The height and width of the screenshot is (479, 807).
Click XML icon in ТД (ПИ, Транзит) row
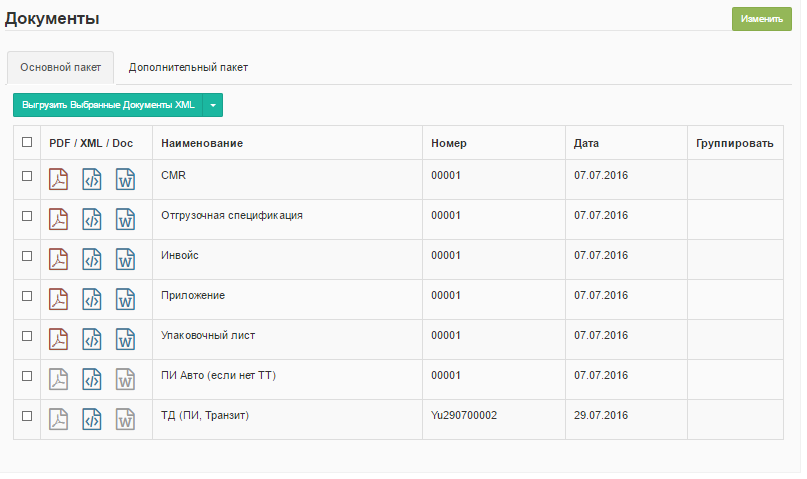point(92,420)
